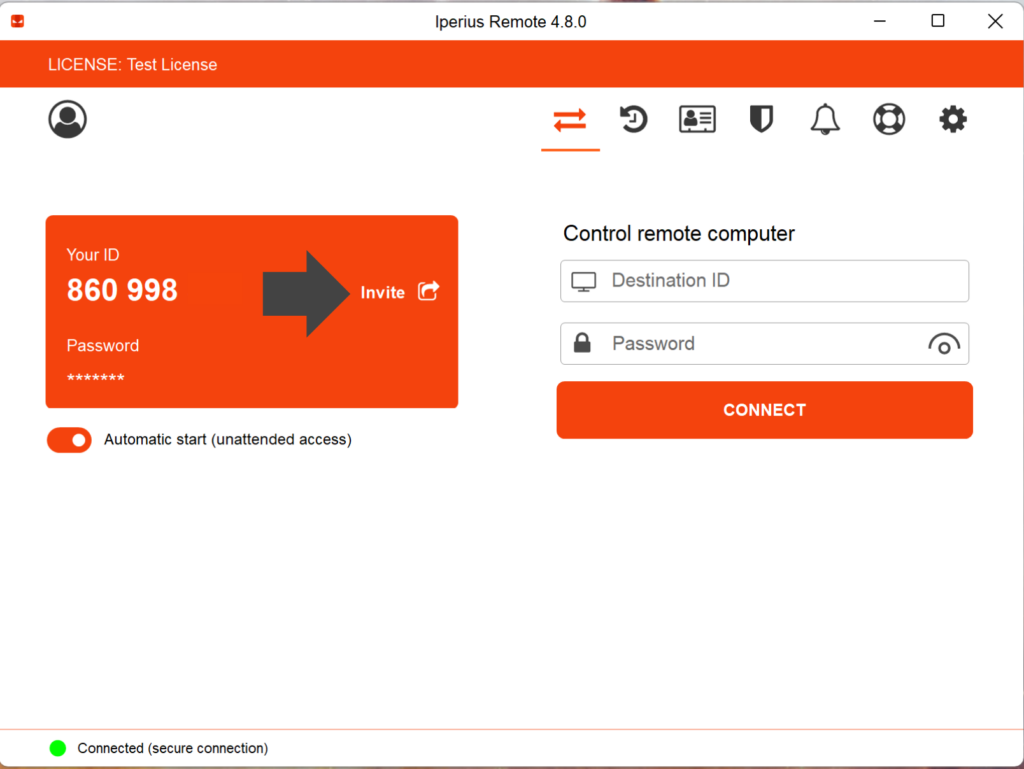Click Your ID number 860 998
1024x769 pixels.
tap(122, 290)
